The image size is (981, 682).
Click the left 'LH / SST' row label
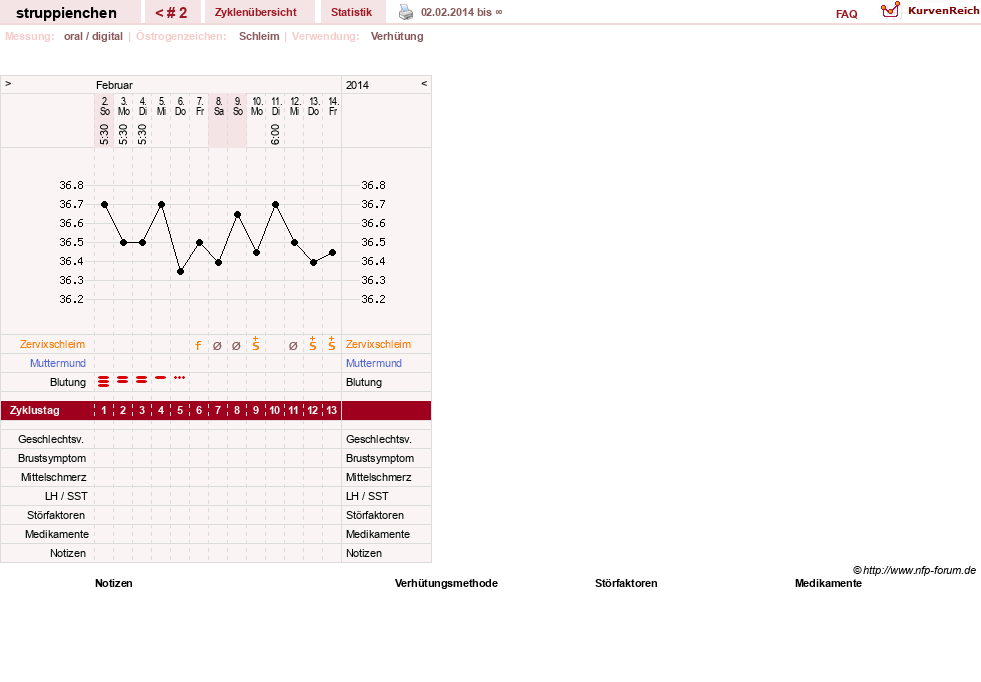[x=66, y=496]
